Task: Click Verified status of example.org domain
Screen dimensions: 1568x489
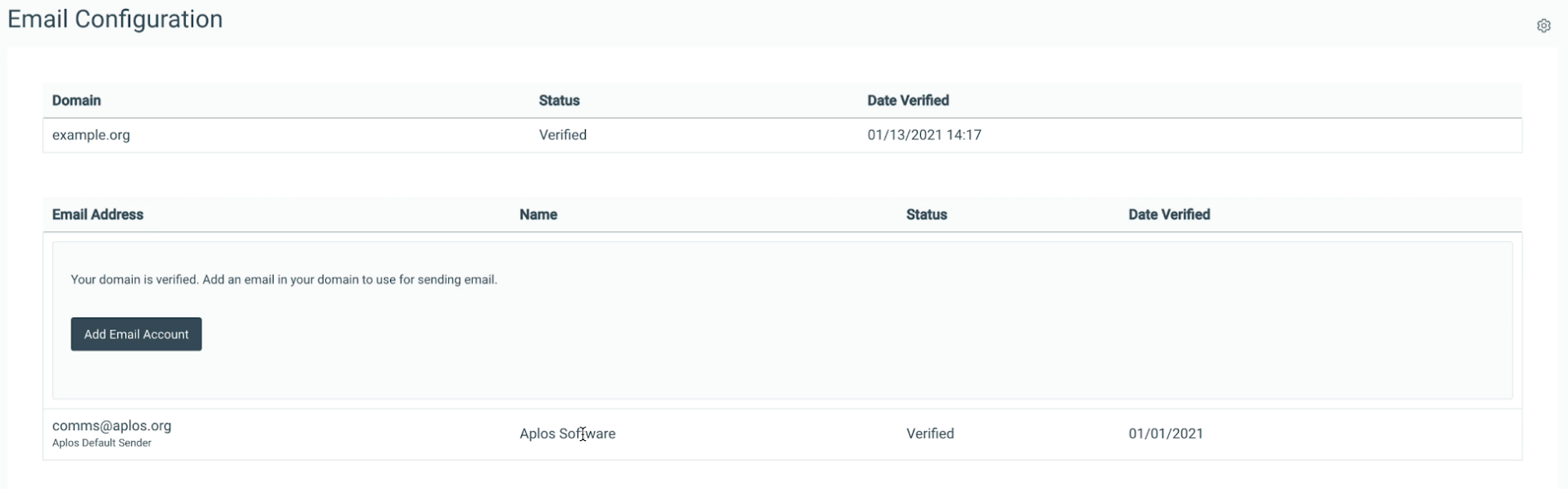Action: pos(562,135)
